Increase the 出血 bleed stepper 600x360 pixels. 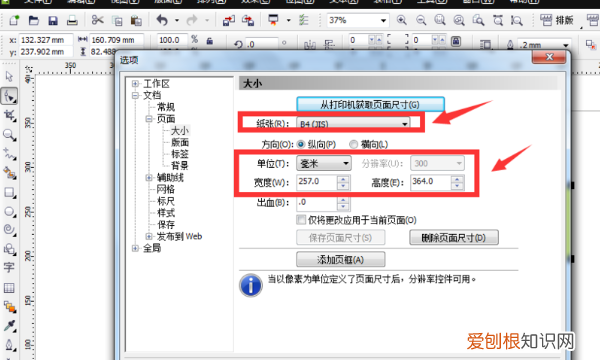coord(343,200)
